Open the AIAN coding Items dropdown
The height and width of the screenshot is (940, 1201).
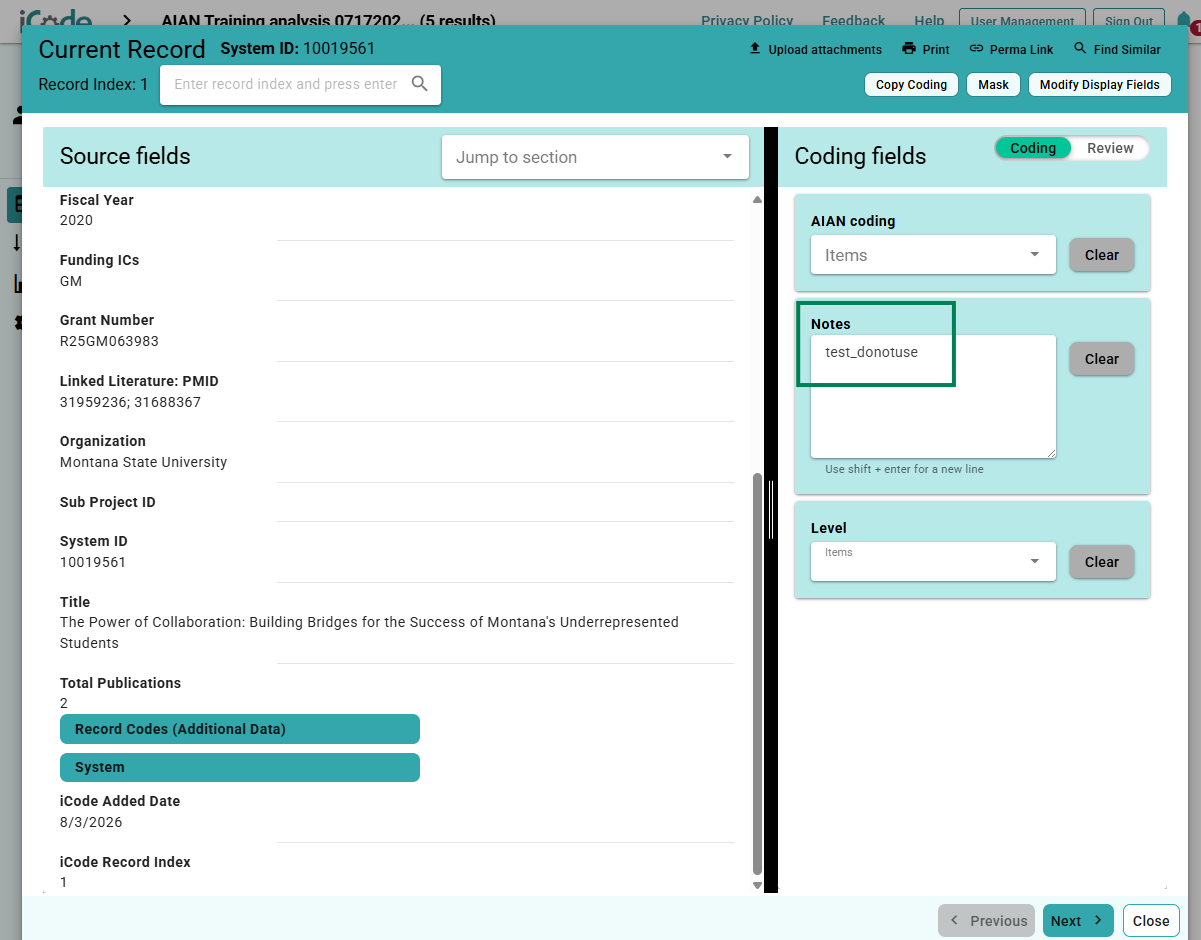pos(933,255)
